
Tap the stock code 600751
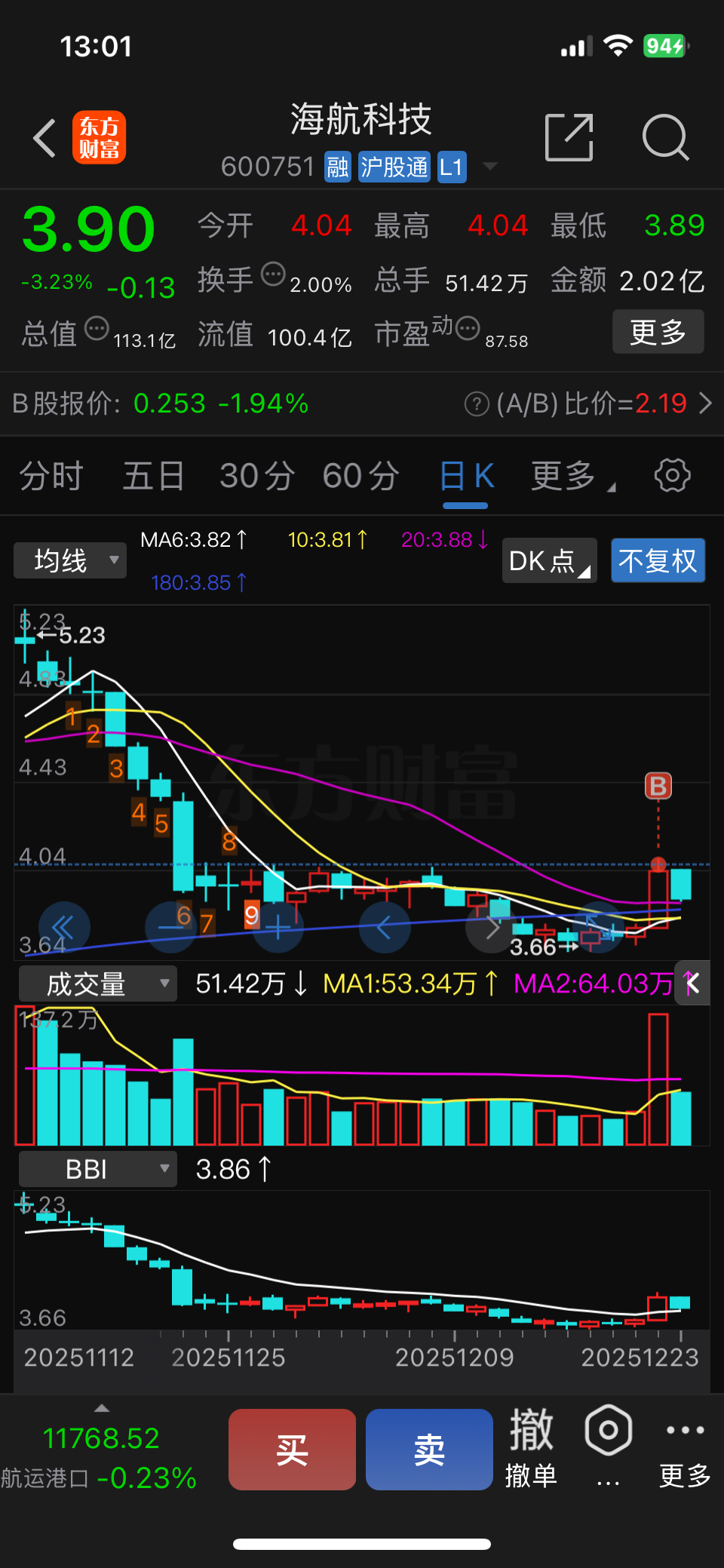[268, 167]
